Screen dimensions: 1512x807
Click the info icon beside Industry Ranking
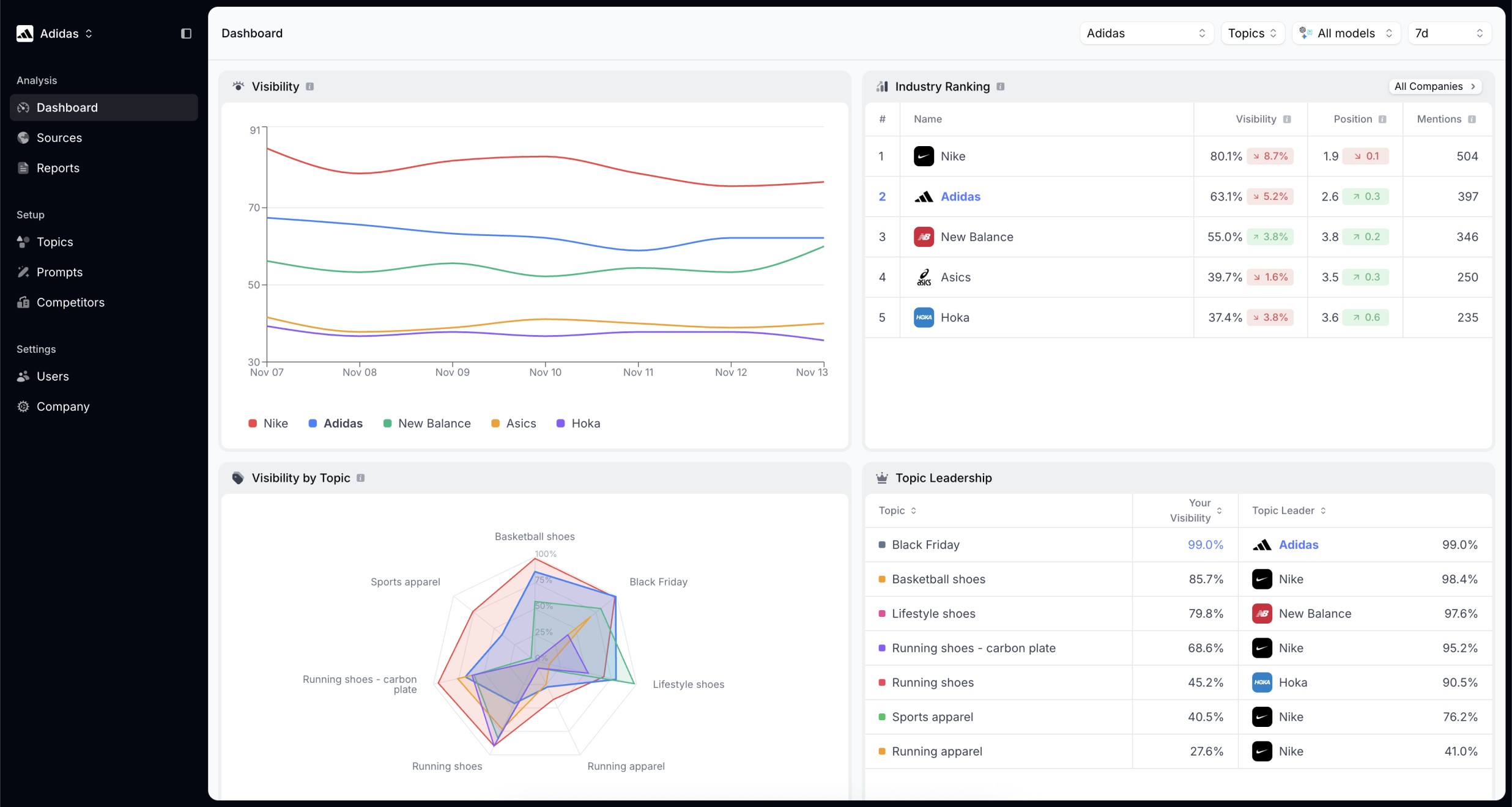[x=1001, y=87]
